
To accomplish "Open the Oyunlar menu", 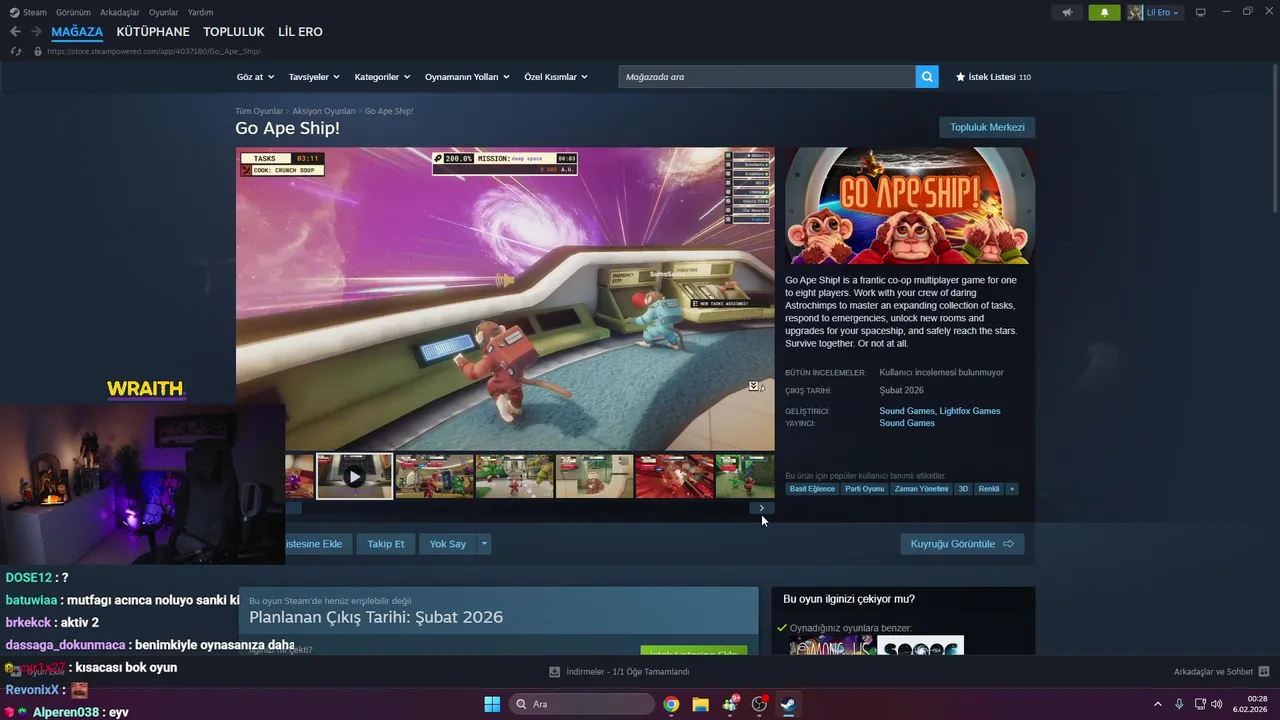I will [x=164, y=12].
